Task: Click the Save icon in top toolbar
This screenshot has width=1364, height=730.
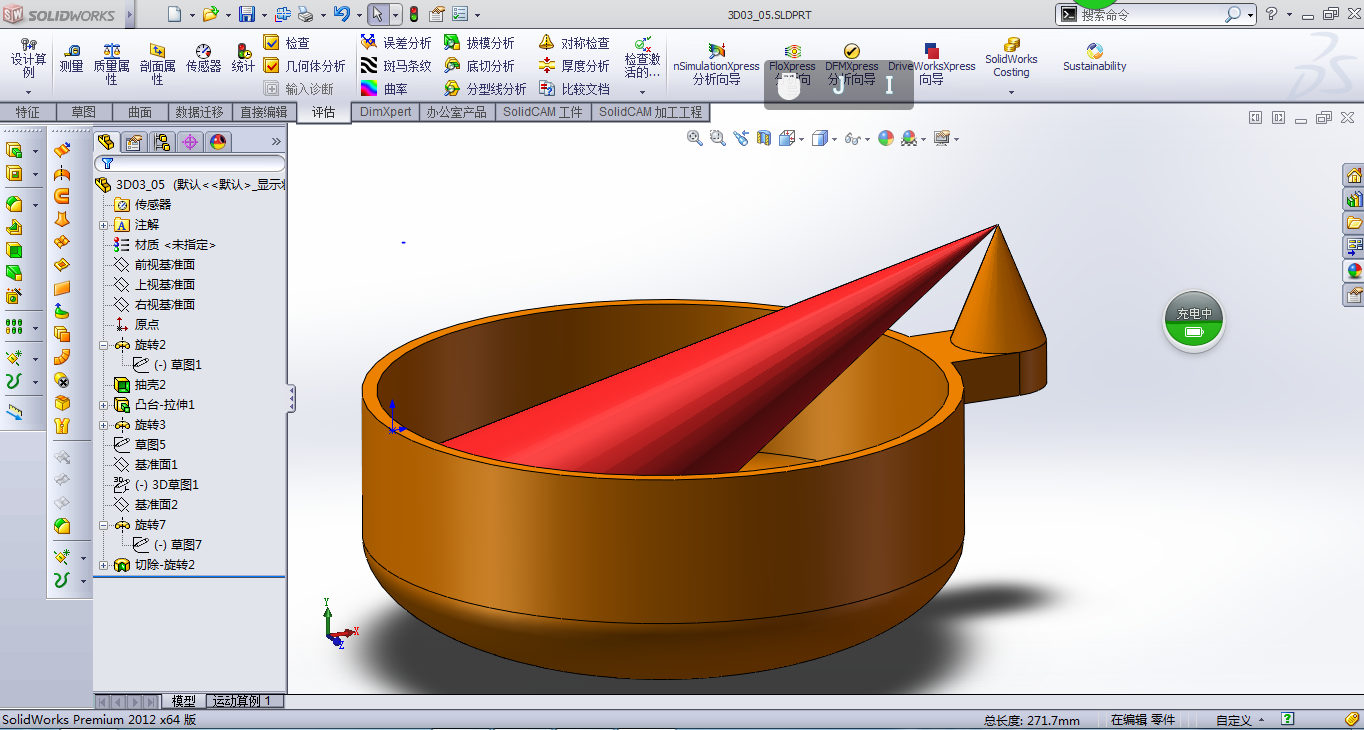Action: click(247, 14)
